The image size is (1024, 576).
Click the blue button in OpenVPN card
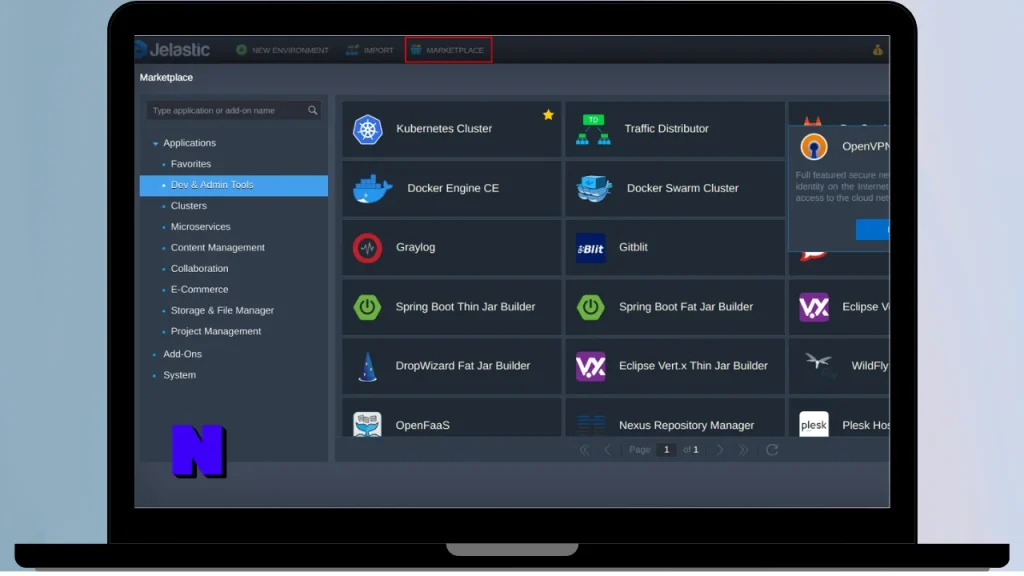coord(872,230)
